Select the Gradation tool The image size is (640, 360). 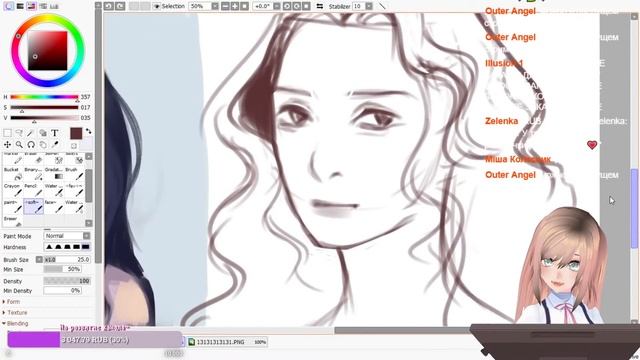[x=54, y=174]
